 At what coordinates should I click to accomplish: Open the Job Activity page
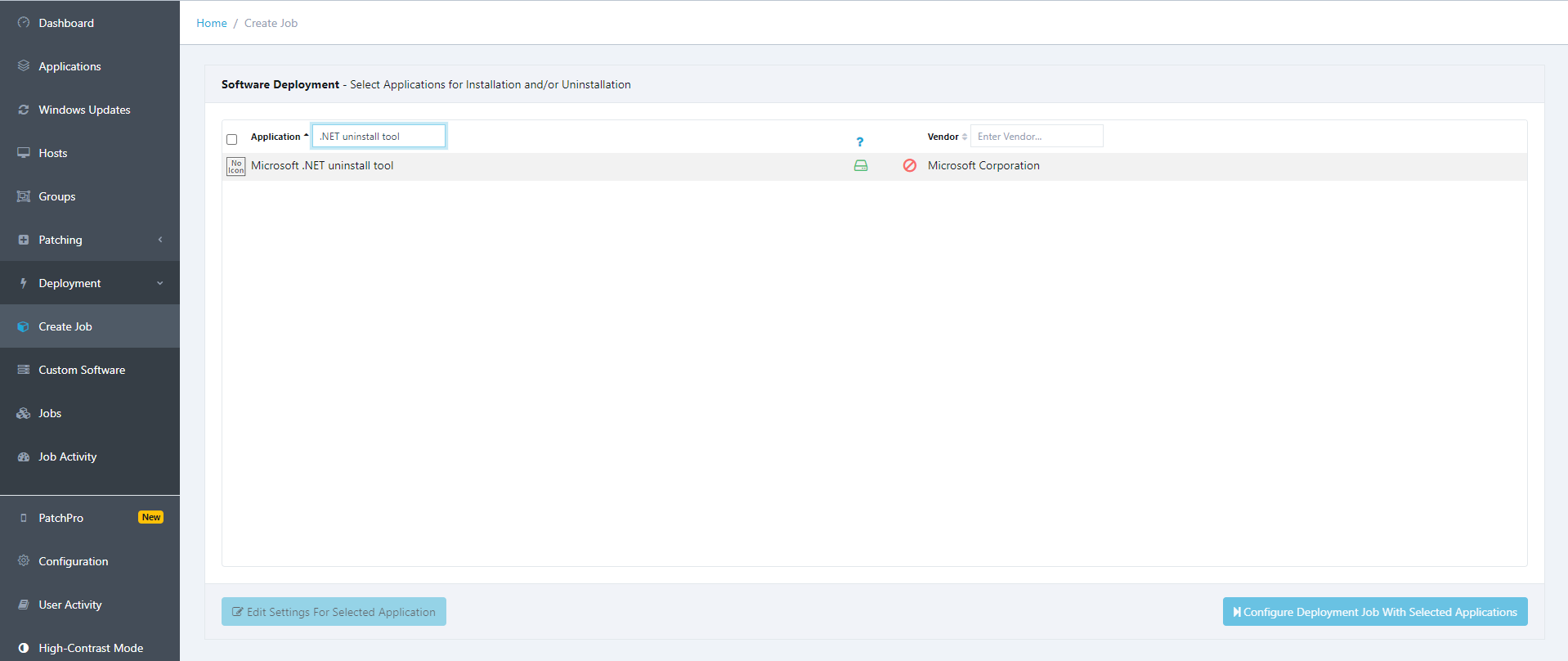[x=68, y=456]
